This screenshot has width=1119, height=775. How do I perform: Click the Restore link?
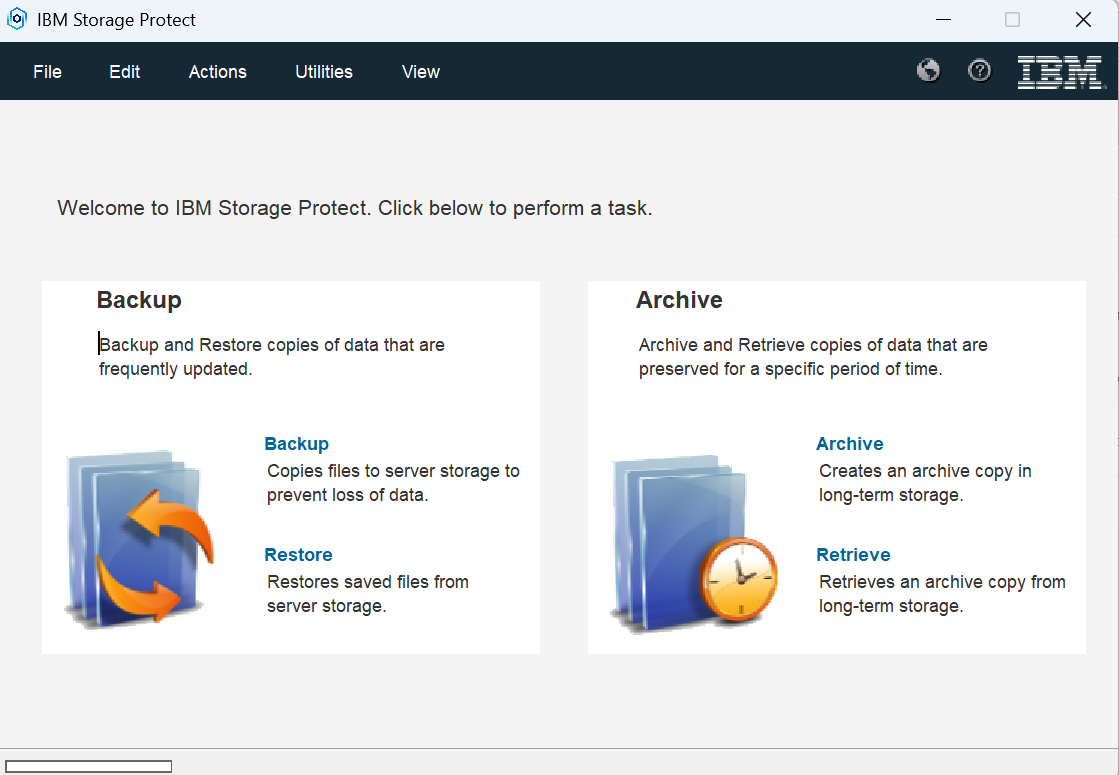pyautogui.click(x=298, y=555)
